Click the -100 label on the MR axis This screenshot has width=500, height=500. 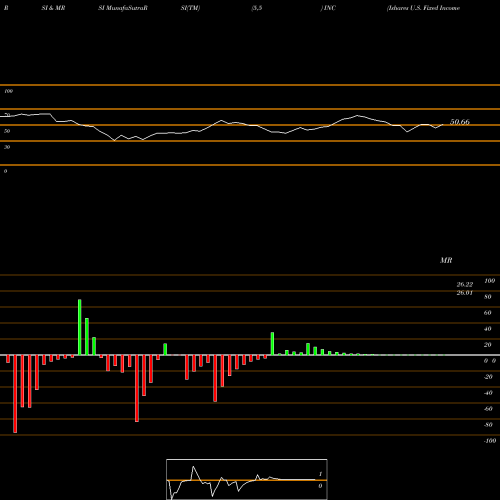pos(490,441)
